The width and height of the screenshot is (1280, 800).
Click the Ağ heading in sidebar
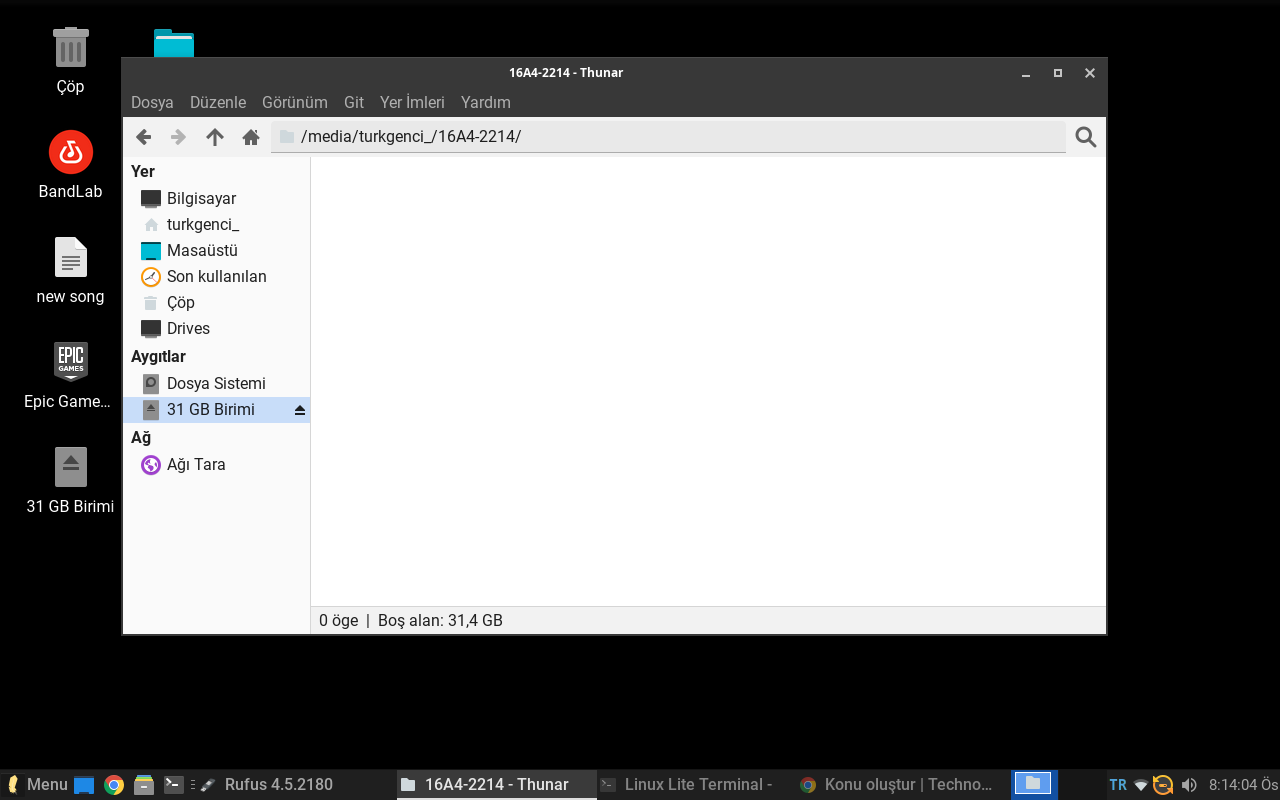click(x=141, y=438)
